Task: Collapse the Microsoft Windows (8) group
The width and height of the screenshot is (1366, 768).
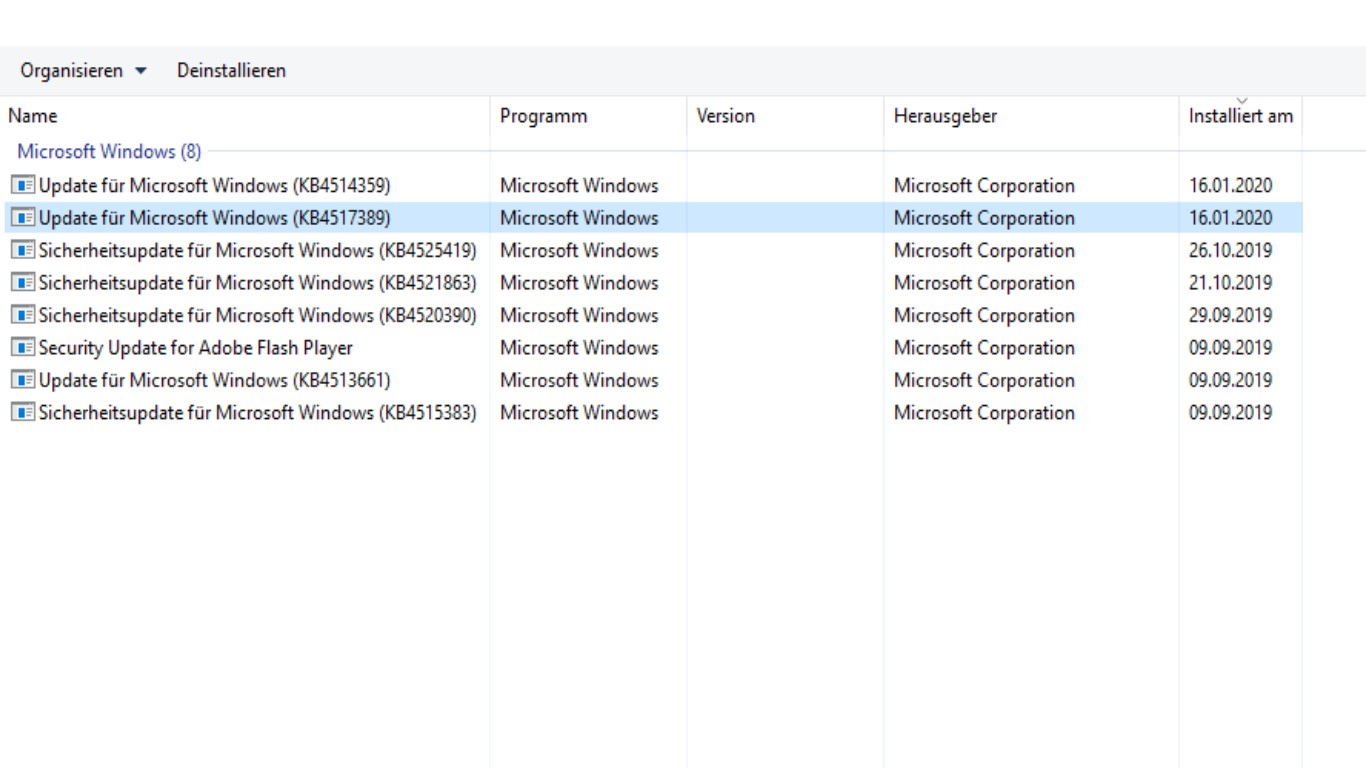Action: (x=109, y=152)
